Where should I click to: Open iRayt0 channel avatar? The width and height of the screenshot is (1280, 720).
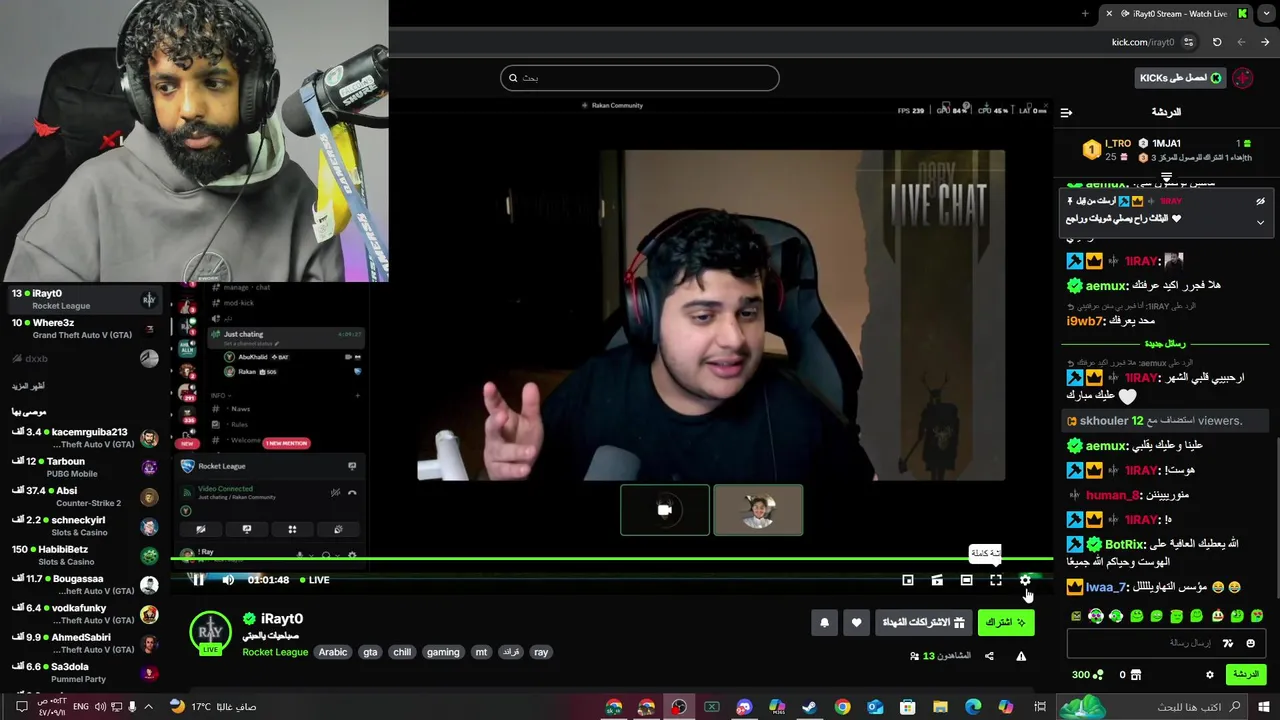point(210,633)
